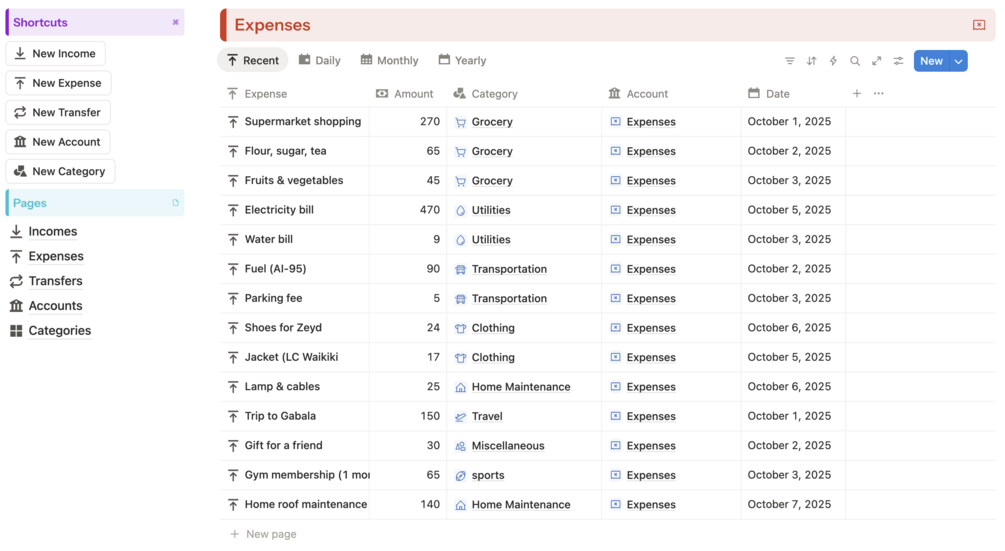
Task: Expand the dropdown arrow next to New
Action: click(x=958, y=61)
